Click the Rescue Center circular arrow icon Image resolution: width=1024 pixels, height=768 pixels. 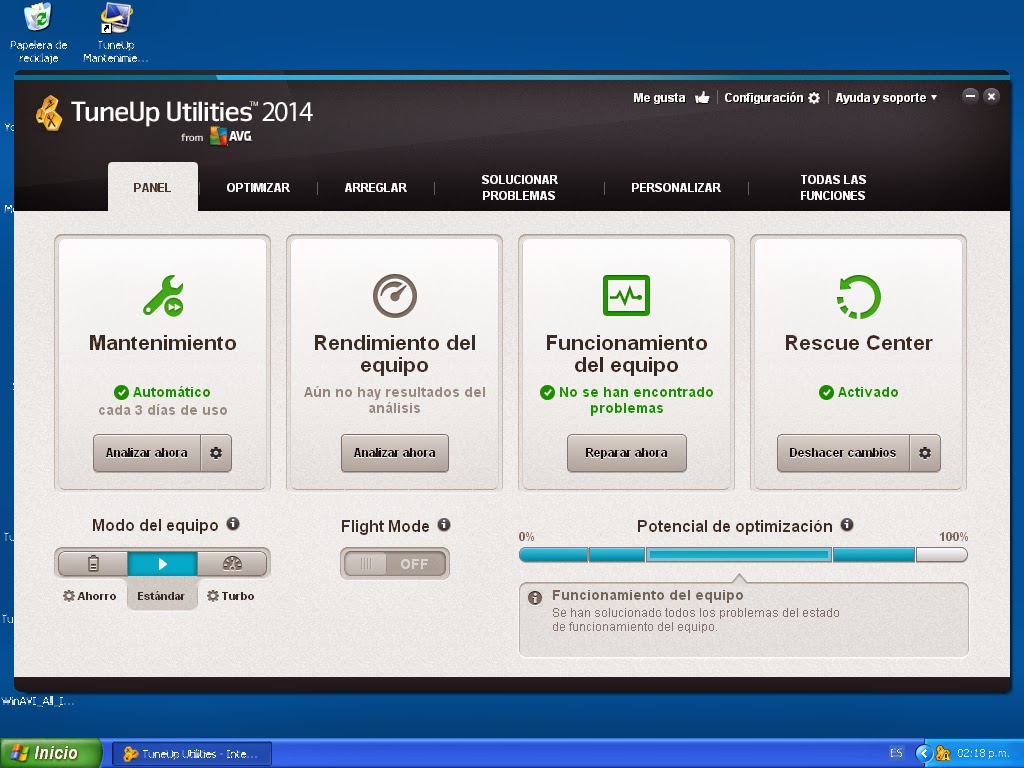tap(858, 295)
